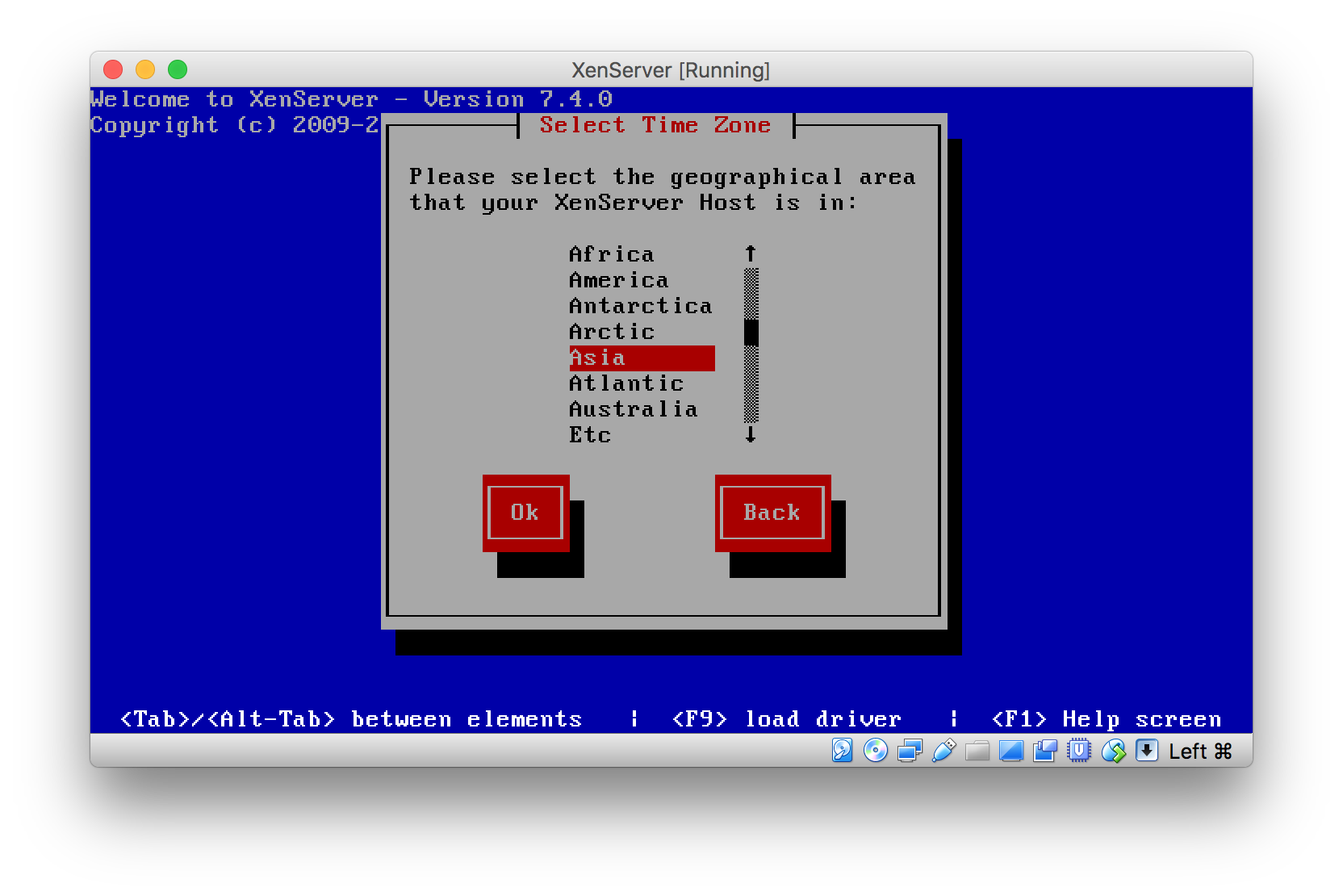
Task: Click the F1 Help screen hint
Action: coord(1107,719)
